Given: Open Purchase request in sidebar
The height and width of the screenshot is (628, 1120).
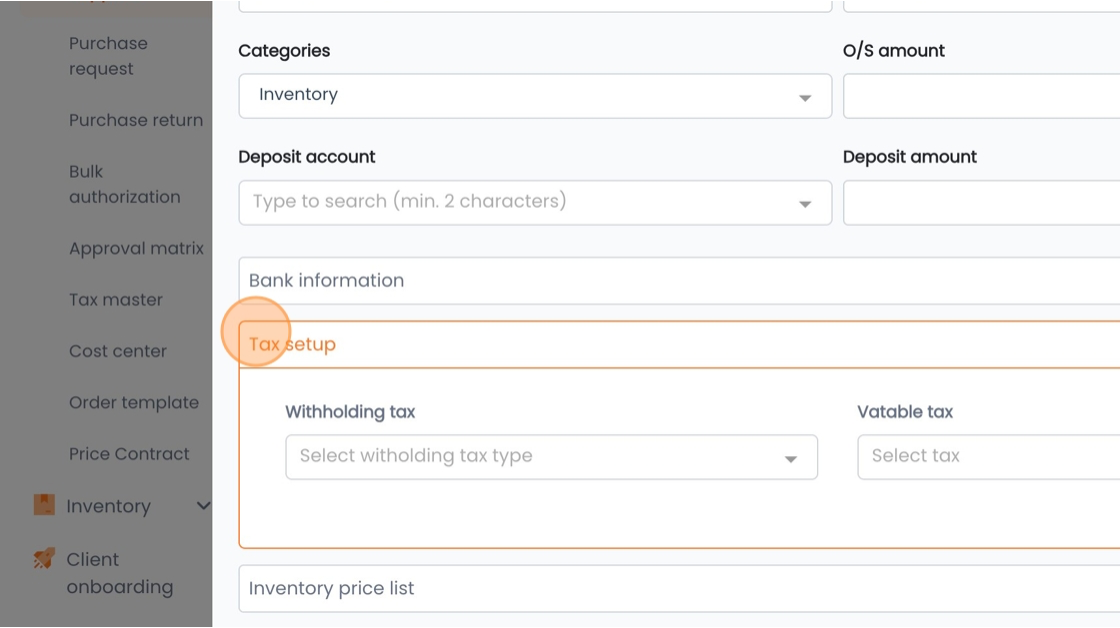Looking at the screenshot, I should (108, 56).
